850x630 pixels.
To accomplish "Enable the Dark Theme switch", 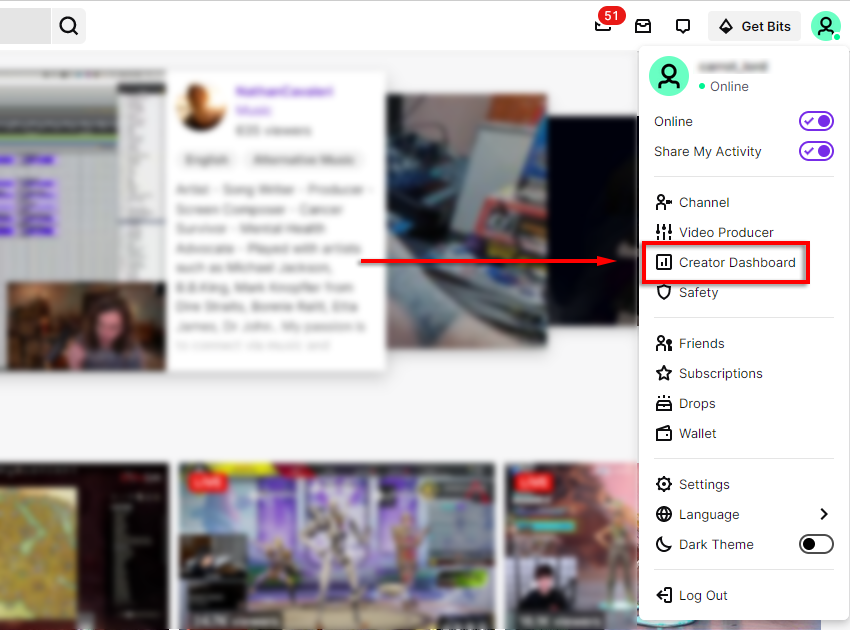I will pyautogui.click(x=816, y=544).
